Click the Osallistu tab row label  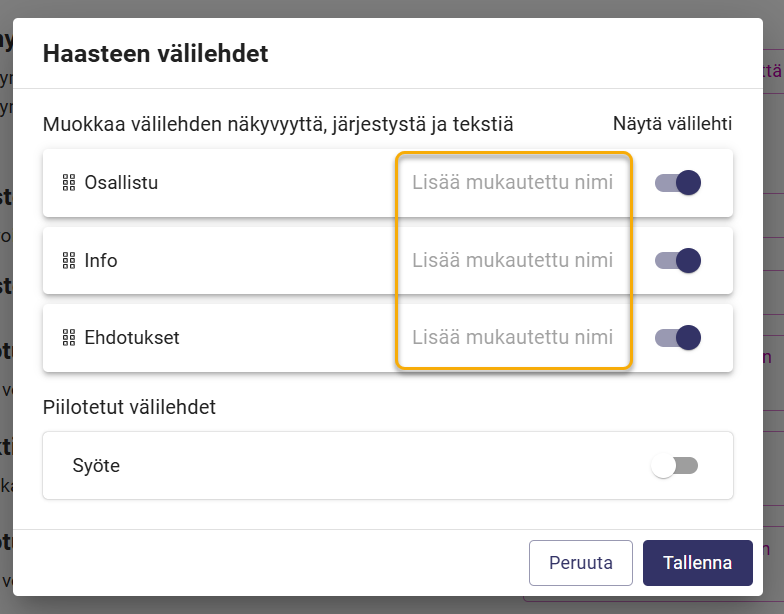coord(121,183)
